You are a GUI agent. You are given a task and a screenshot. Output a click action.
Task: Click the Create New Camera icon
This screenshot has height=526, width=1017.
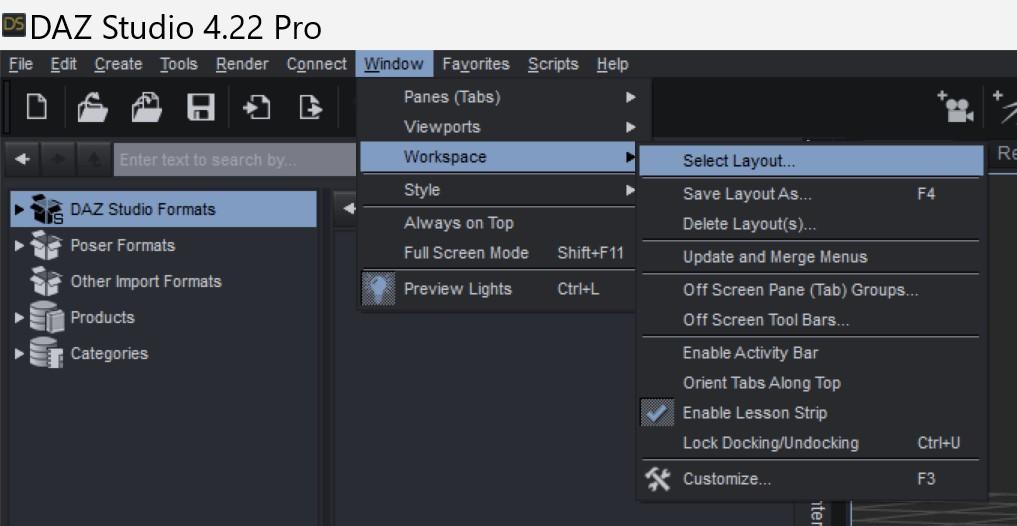pos(956,107)
